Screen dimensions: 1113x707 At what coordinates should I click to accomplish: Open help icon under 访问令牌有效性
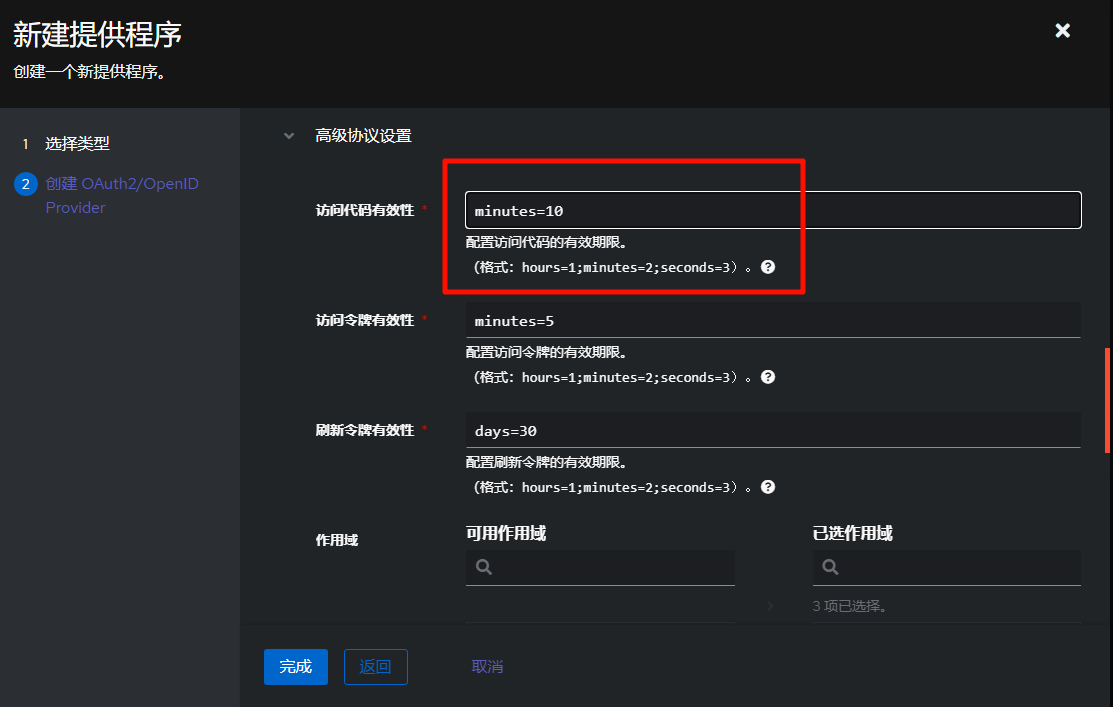768,377
